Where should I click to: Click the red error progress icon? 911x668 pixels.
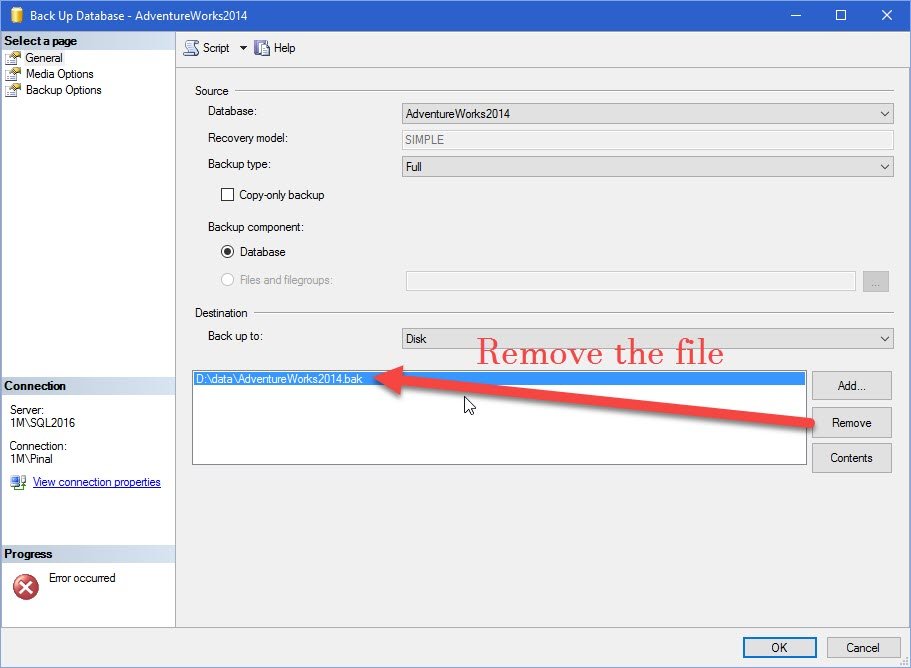click(26, 587)
